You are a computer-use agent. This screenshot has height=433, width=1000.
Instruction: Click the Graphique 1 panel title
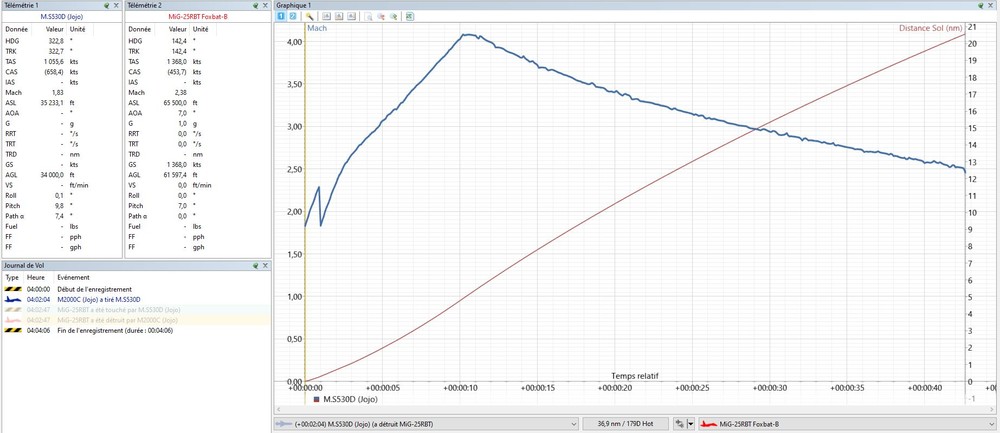pos(293,4)
